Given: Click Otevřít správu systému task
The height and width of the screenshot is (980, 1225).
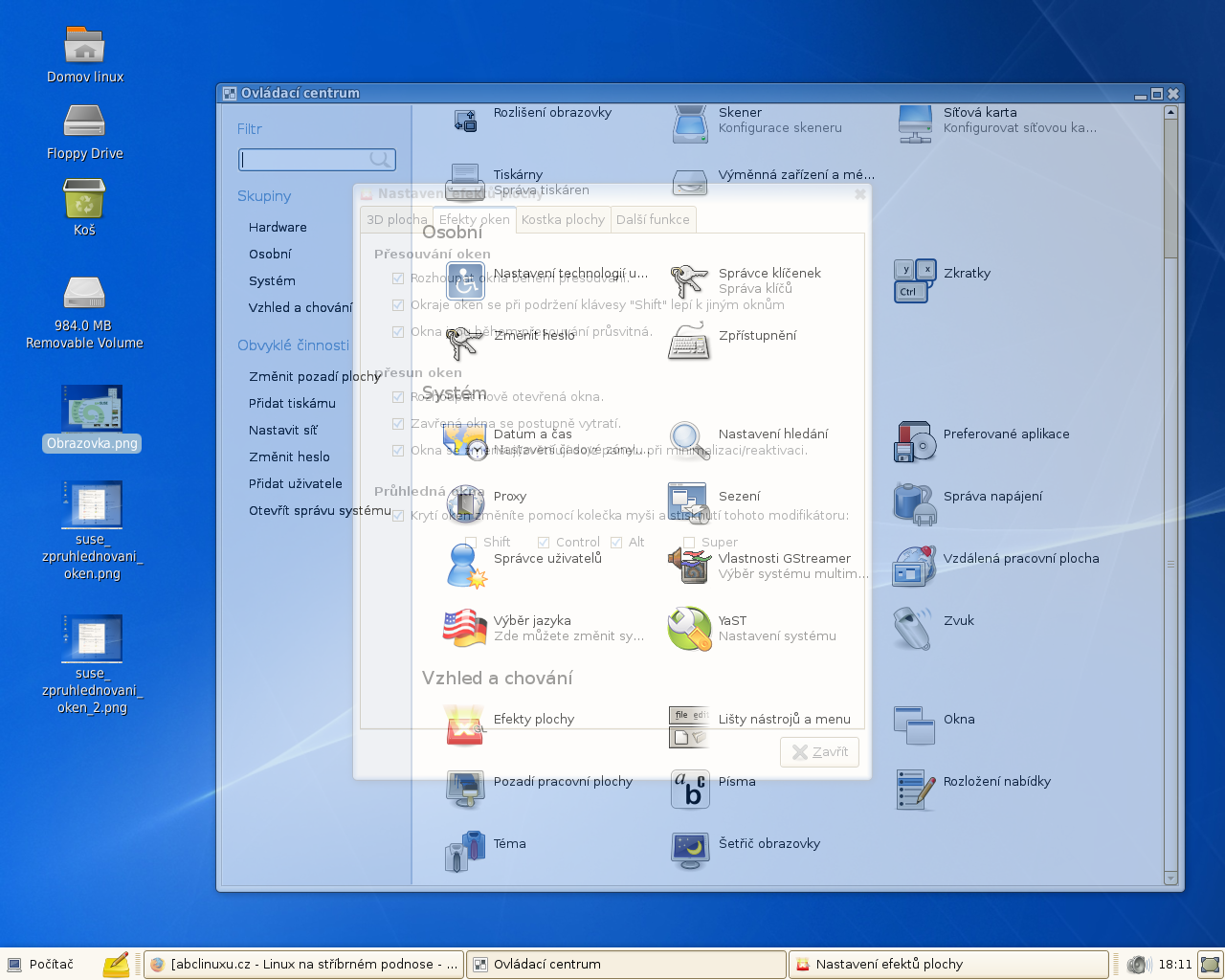Looking at the screenshot, I should pyautogui.click(x=320, y=511).
